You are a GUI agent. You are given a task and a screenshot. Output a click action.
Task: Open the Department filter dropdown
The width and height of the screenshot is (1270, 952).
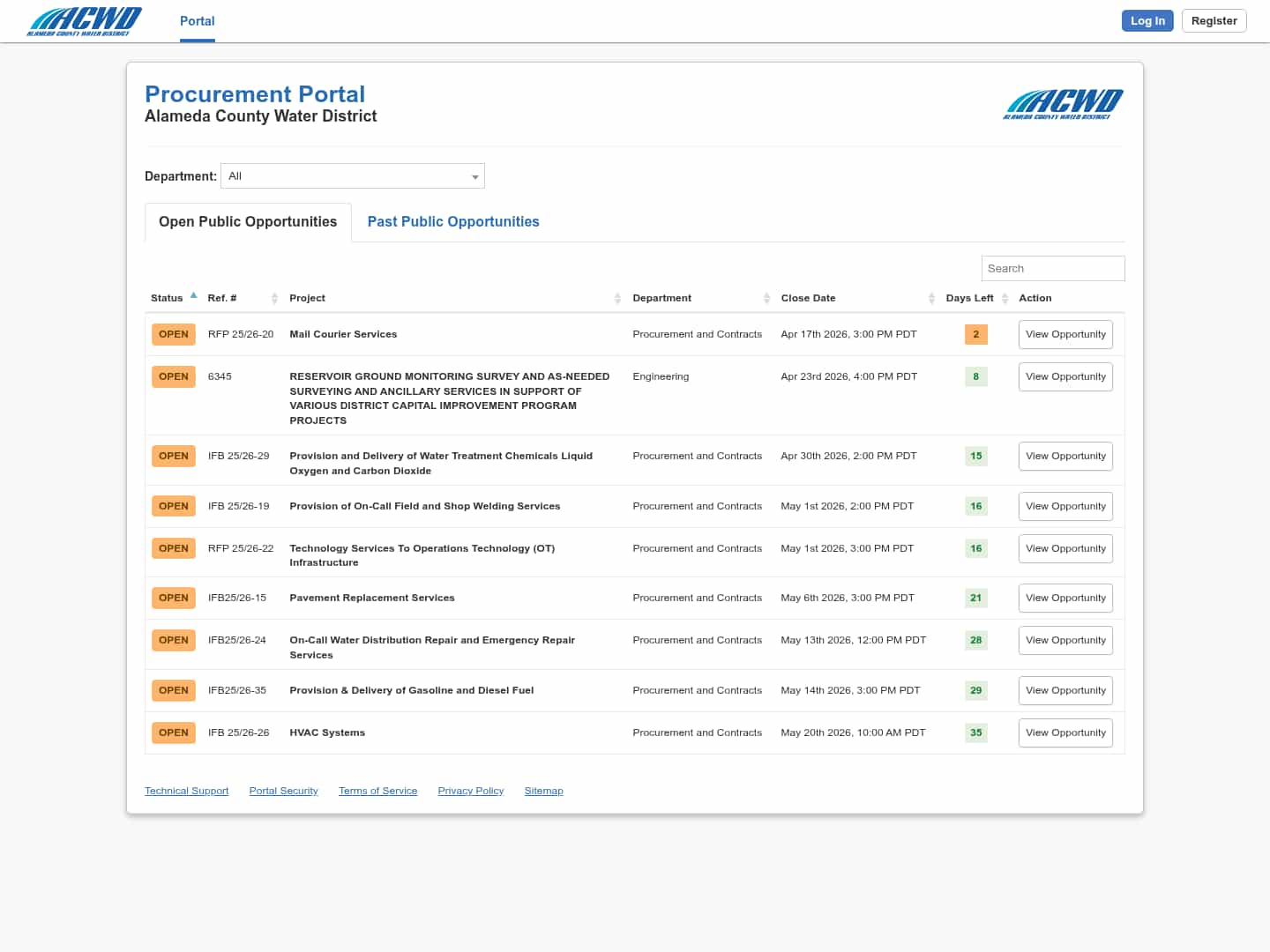[x=353, y=176]
